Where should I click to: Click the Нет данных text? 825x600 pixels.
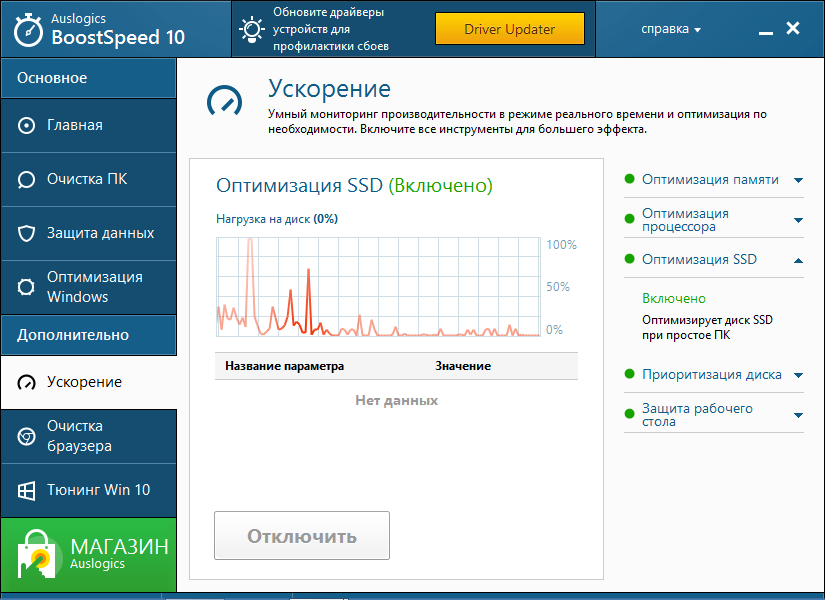point(396,401)
